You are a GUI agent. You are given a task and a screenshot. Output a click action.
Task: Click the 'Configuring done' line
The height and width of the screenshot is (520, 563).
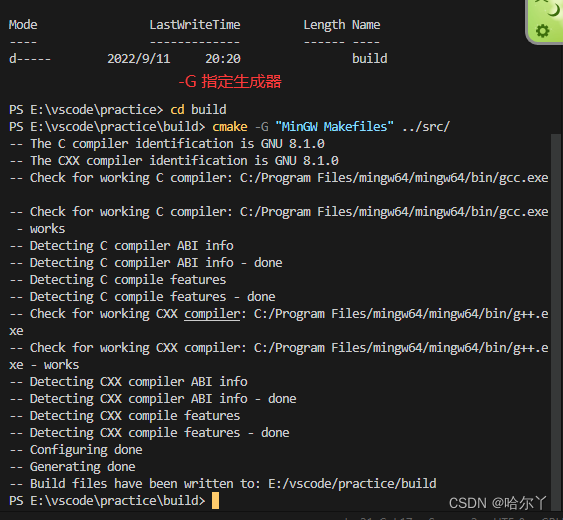[x=76, y=450]
